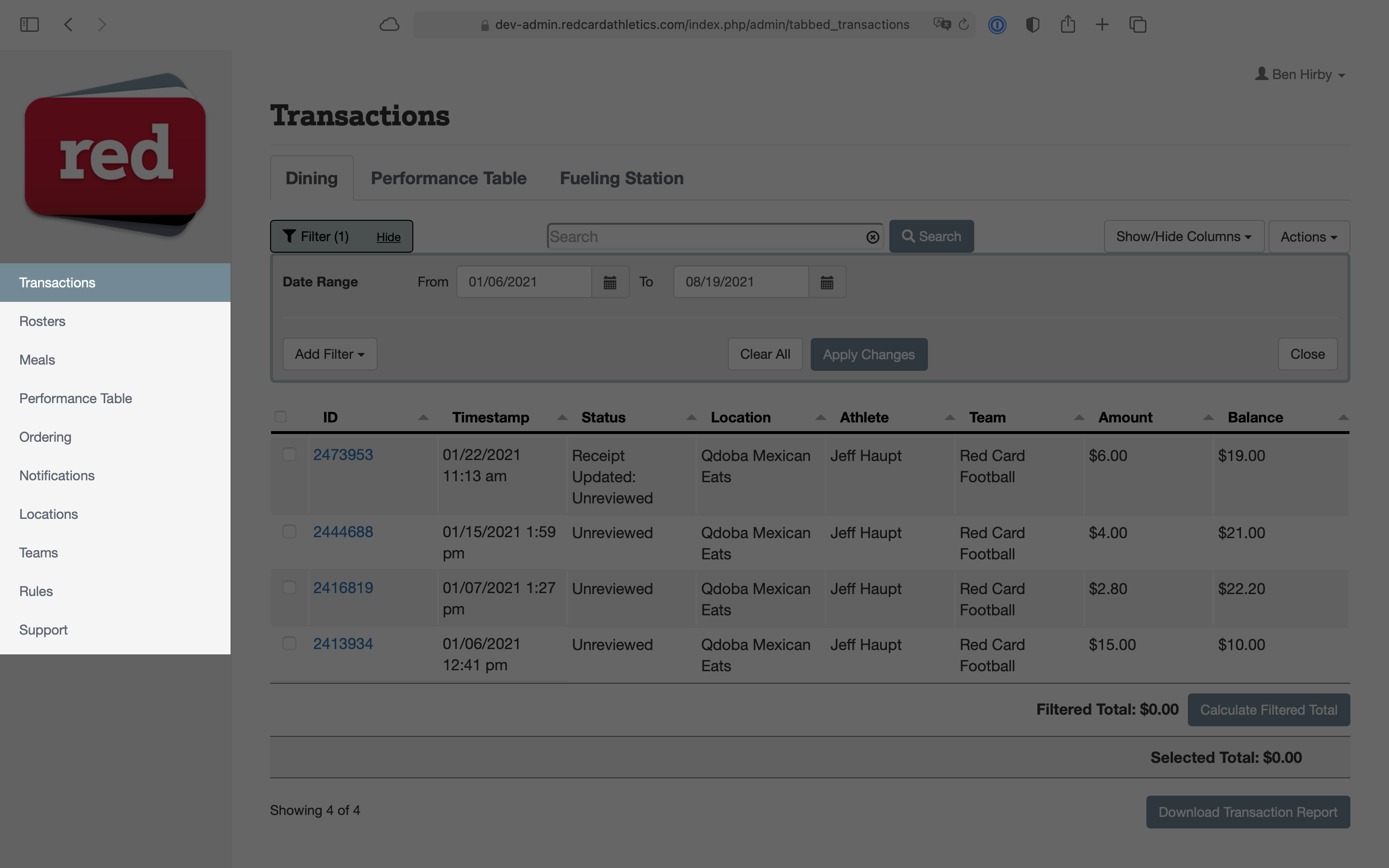Open transaction ID 2473953 link
Image resolution: width=1389 pixels, height=868 pixels.
click(343, 455)
